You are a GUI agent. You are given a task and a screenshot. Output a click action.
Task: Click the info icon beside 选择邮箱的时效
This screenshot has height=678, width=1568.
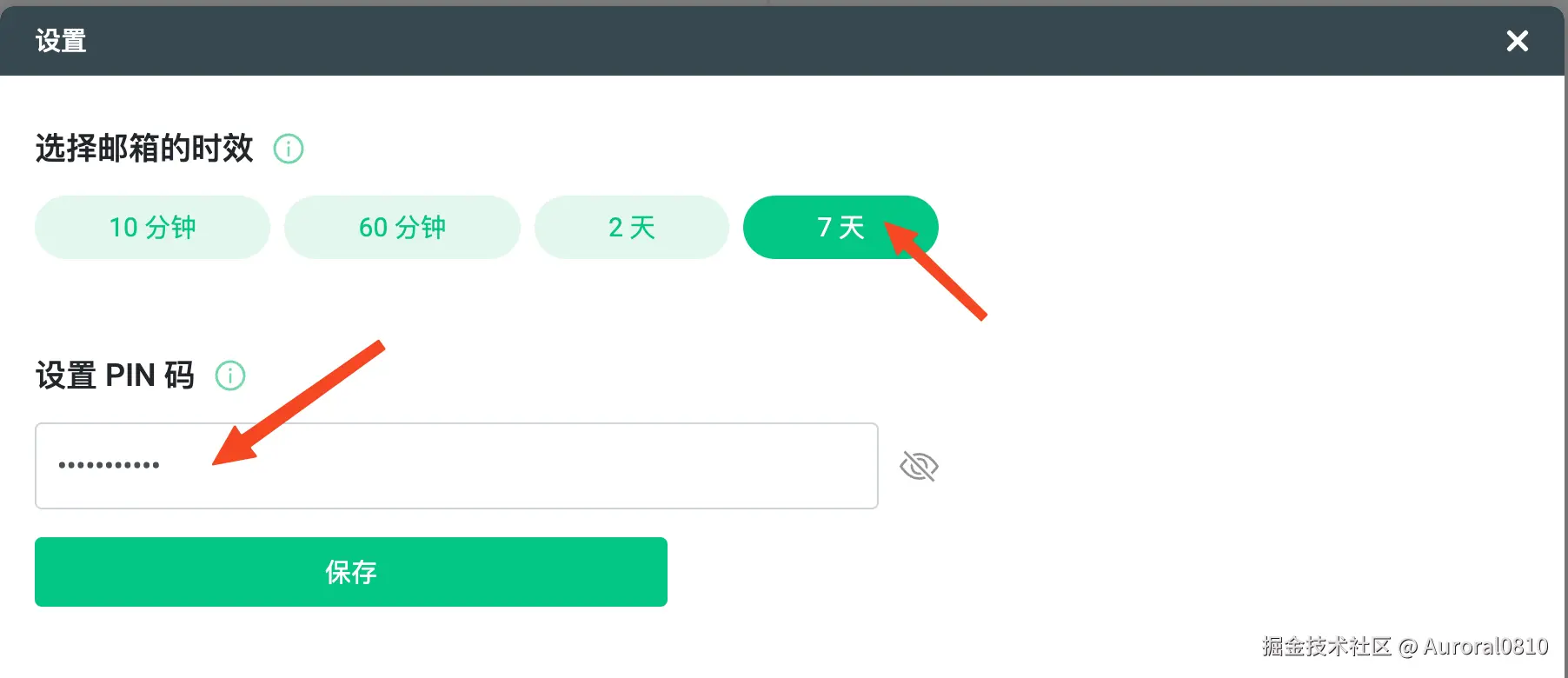289,149
